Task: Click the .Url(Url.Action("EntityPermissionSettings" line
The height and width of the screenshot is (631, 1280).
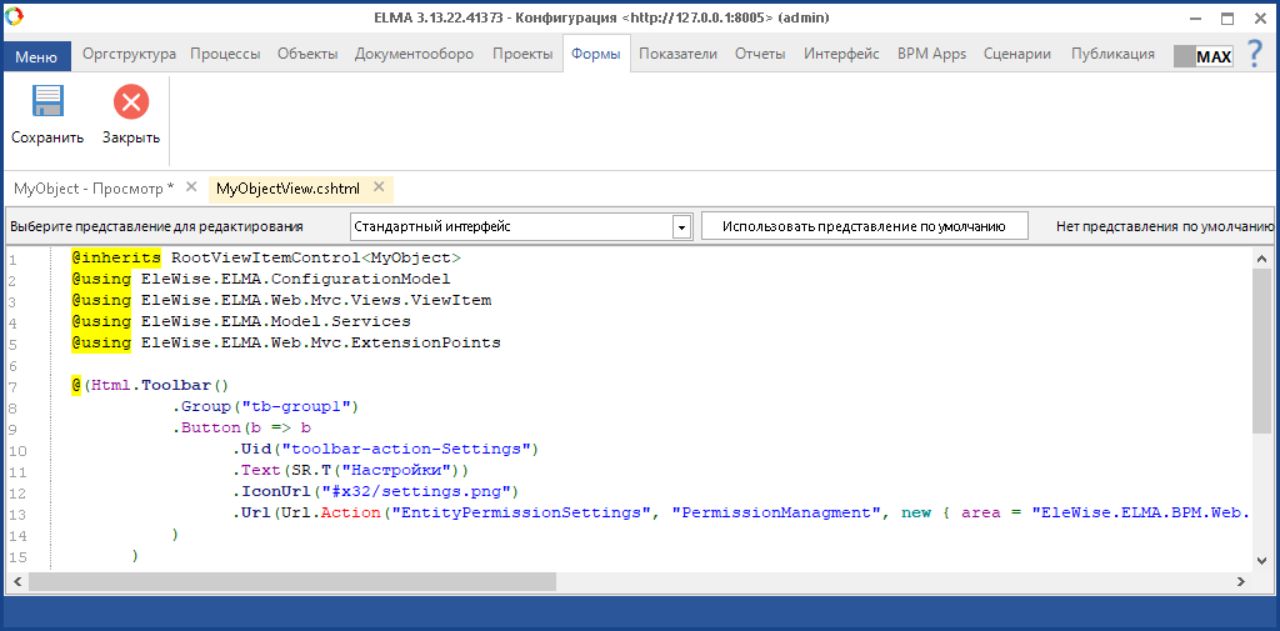Action: click(741, 513)
